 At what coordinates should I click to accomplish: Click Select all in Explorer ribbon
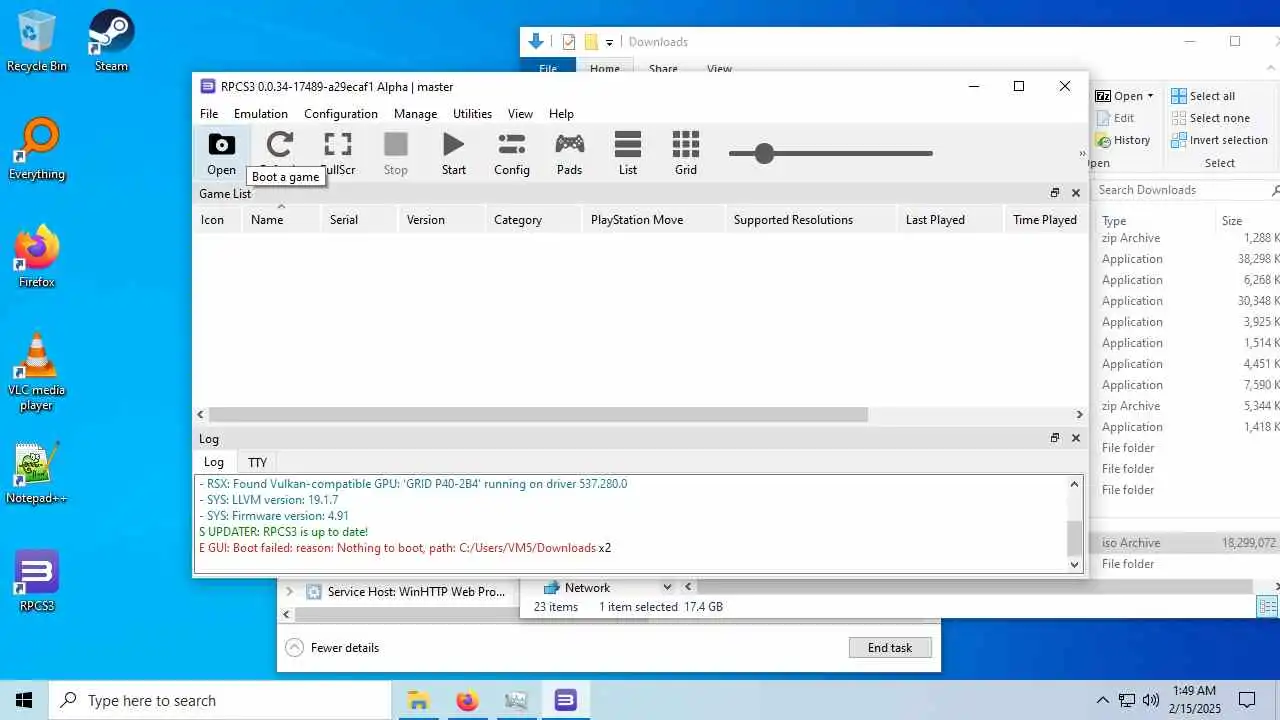point(1203,96)
